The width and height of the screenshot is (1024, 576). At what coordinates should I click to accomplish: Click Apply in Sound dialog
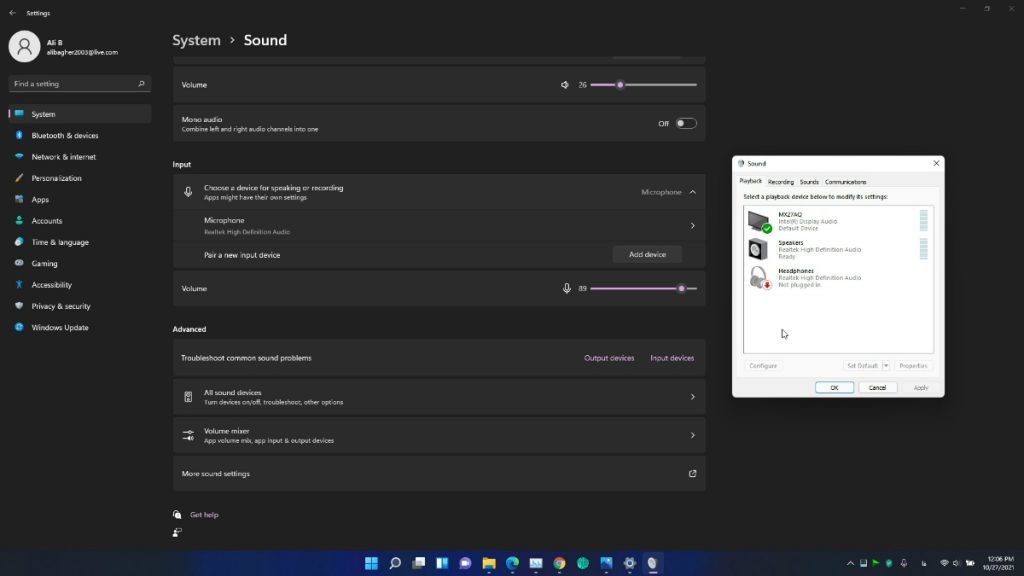click(x=920, y=388)
